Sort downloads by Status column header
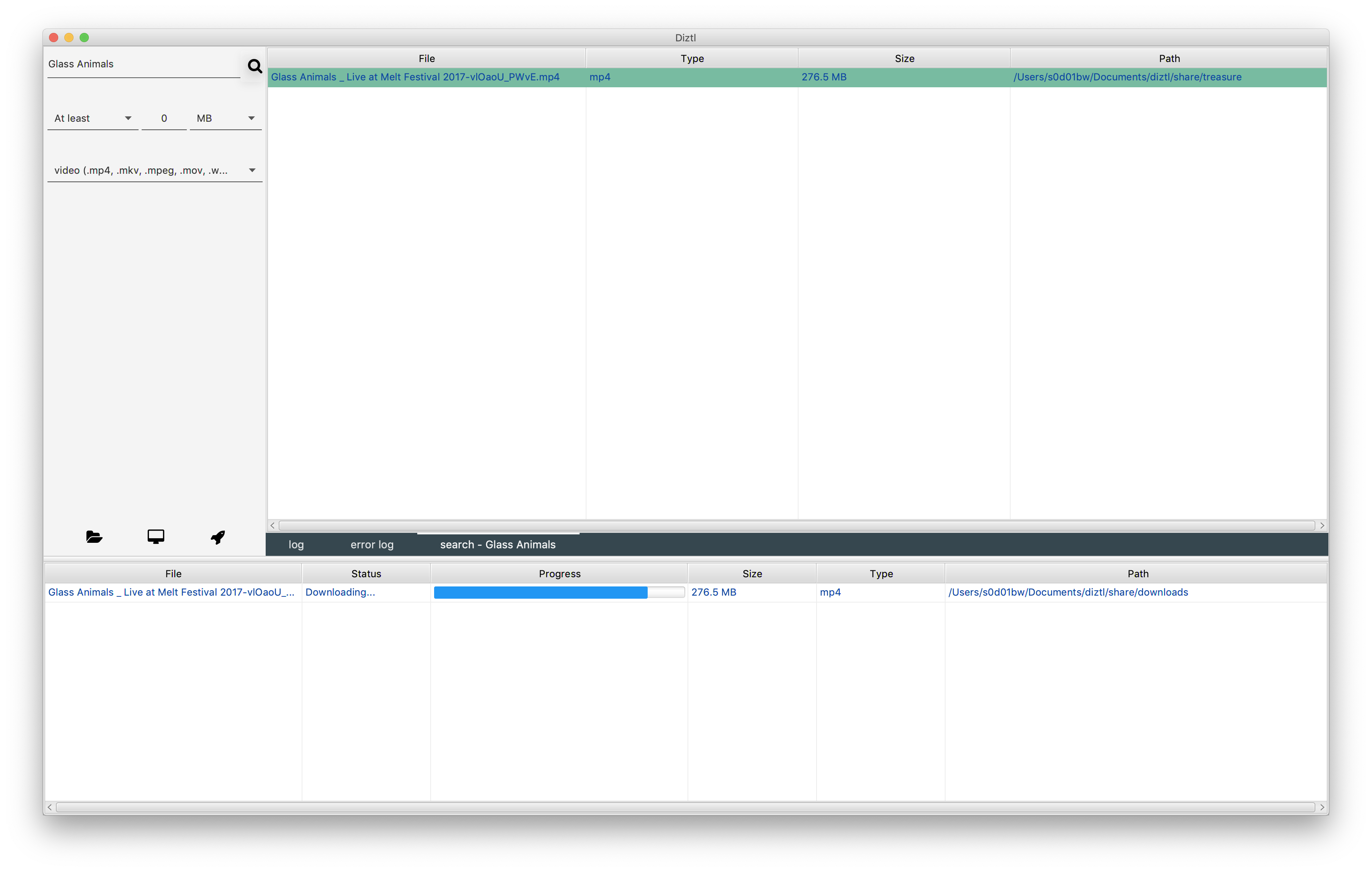Image resolution: width=1372 pixels, height=872 pixels. [366, 573]
